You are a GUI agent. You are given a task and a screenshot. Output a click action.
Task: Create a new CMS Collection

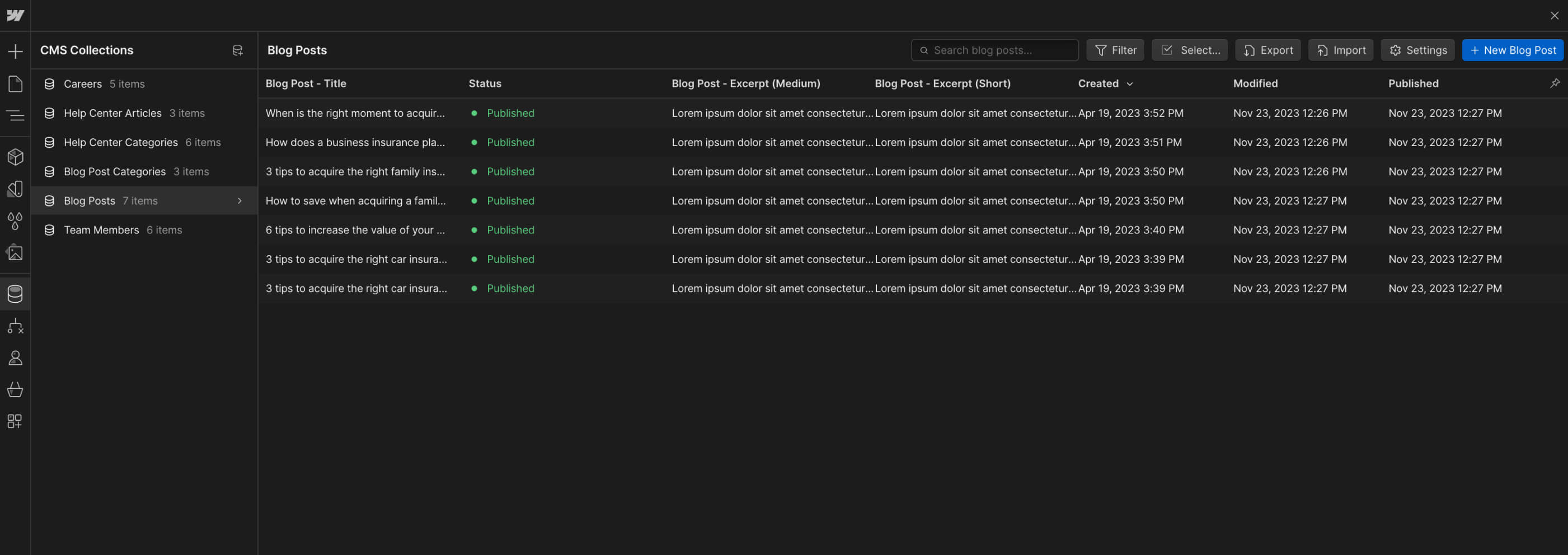(237, 50)
